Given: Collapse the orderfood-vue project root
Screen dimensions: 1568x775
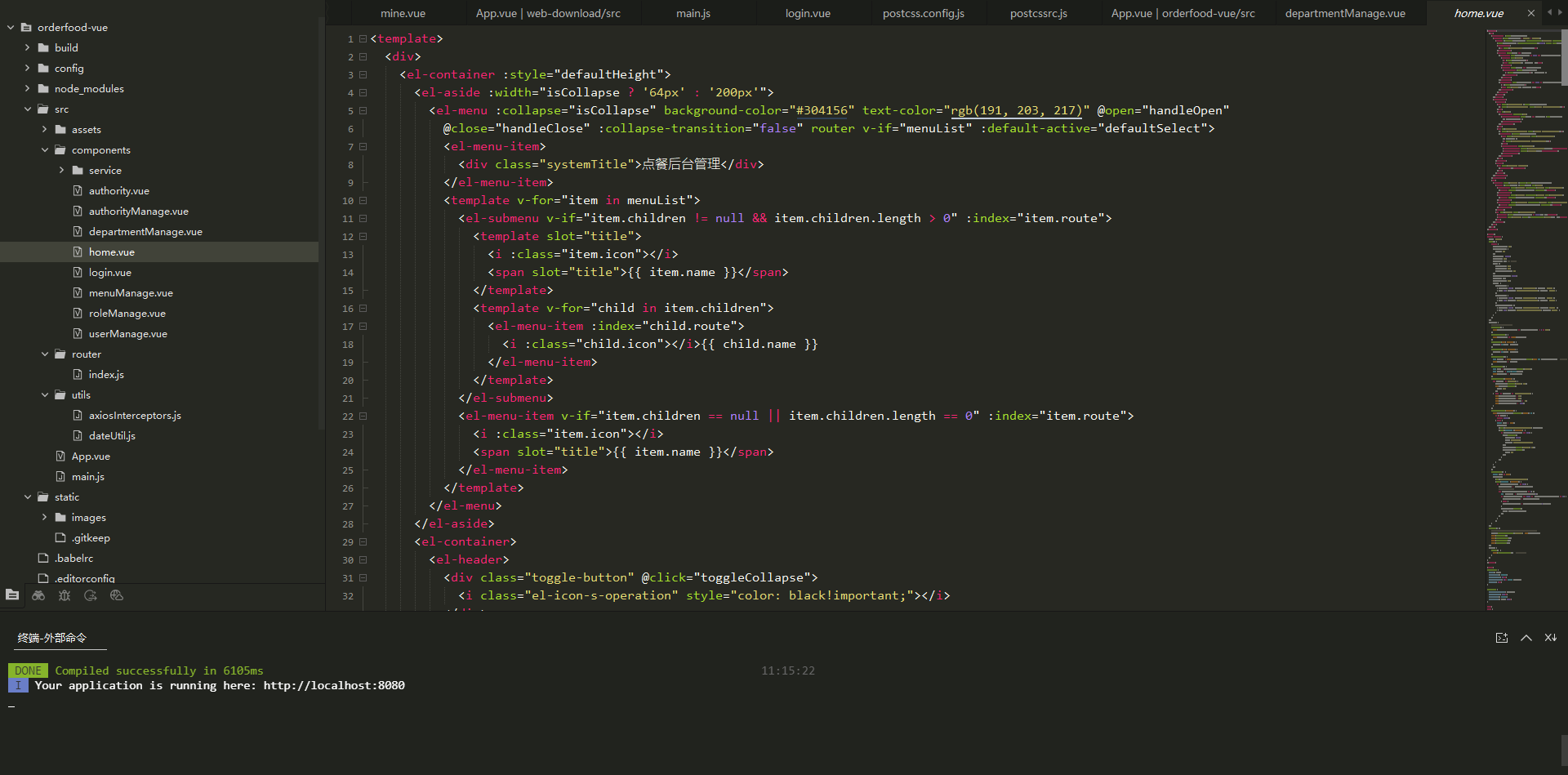Looking at the screenshot, I should (x=11, y=28).
